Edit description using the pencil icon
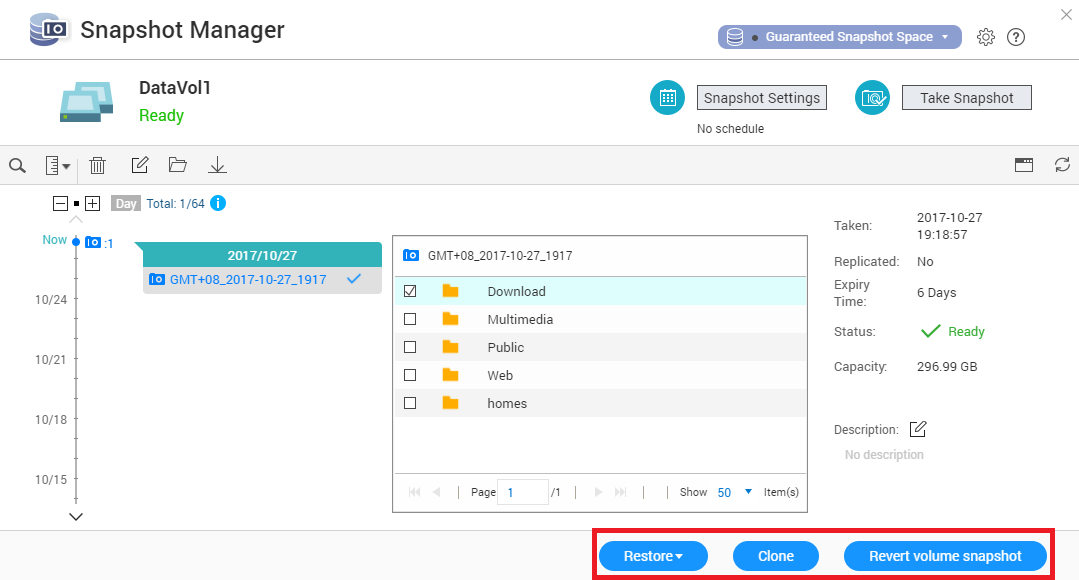 click(x=918, y=429)
